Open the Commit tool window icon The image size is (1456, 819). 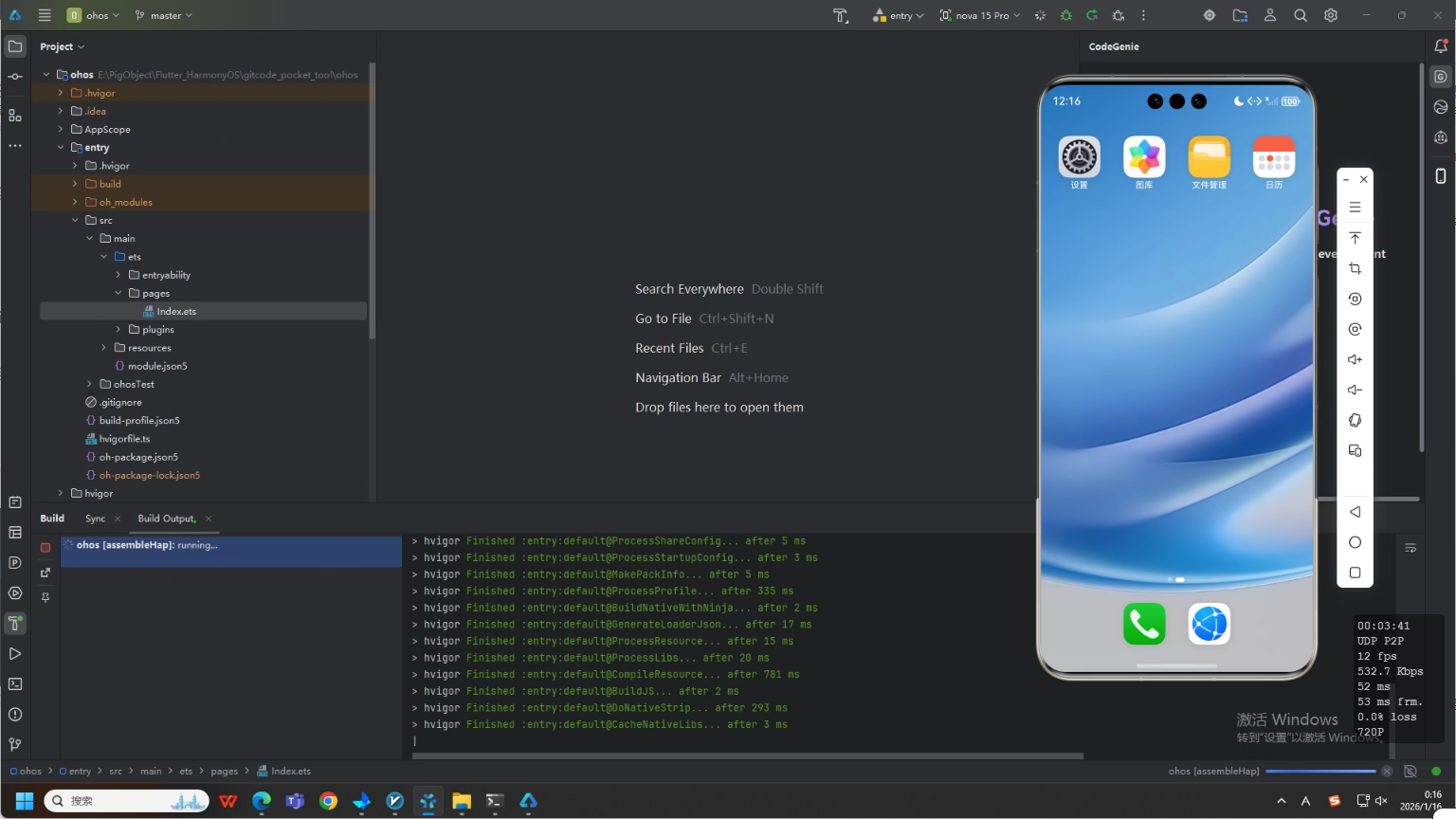(15, 77)
